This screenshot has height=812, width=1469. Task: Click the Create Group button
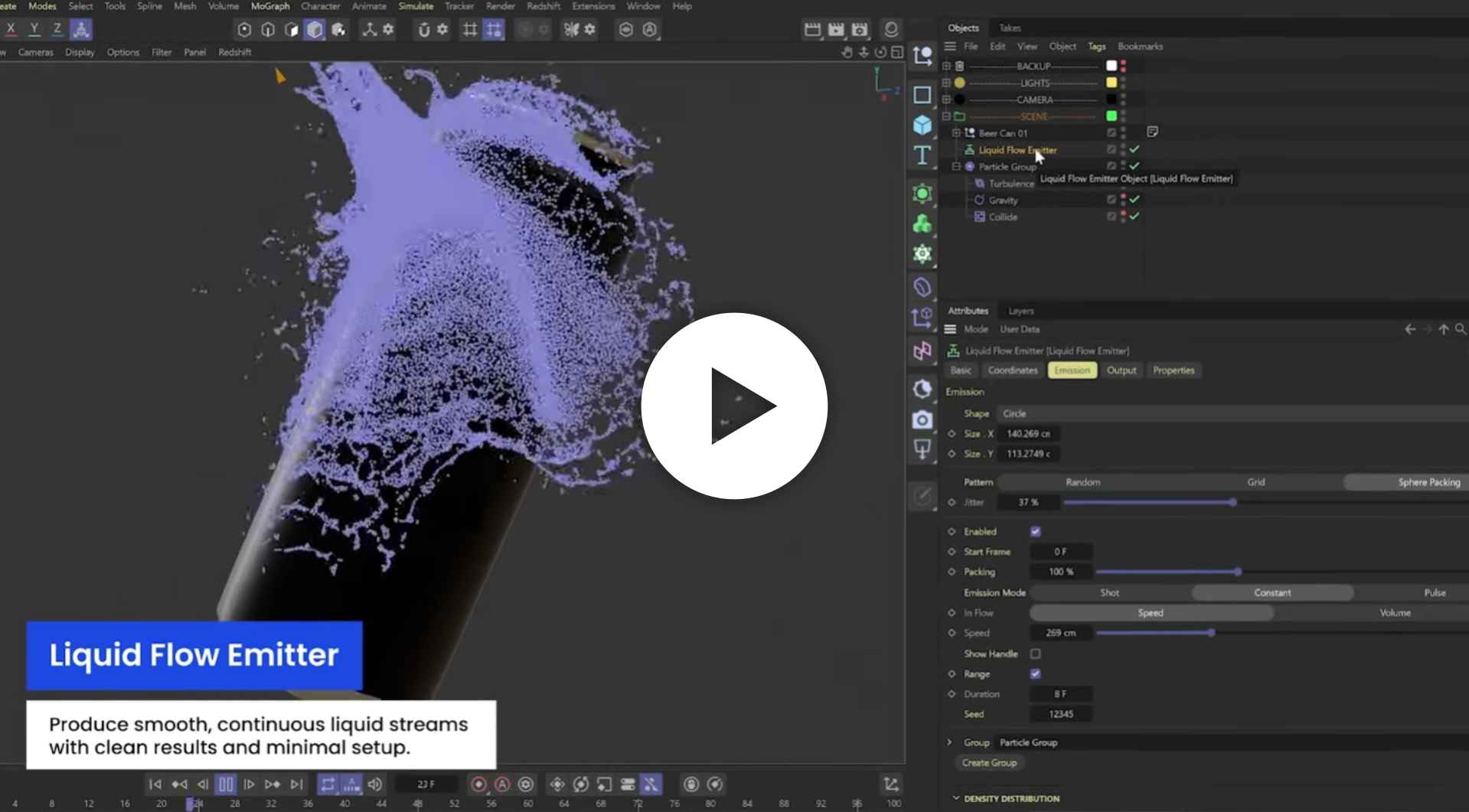[989, 763]
